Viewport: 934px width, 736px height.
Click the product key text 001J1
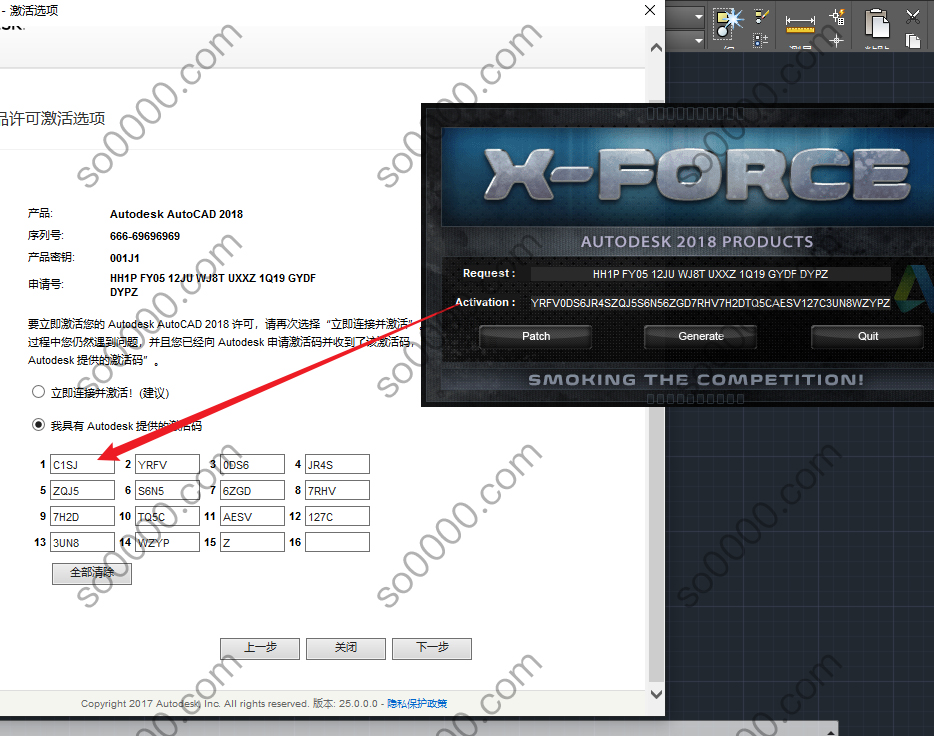point(124,258)
